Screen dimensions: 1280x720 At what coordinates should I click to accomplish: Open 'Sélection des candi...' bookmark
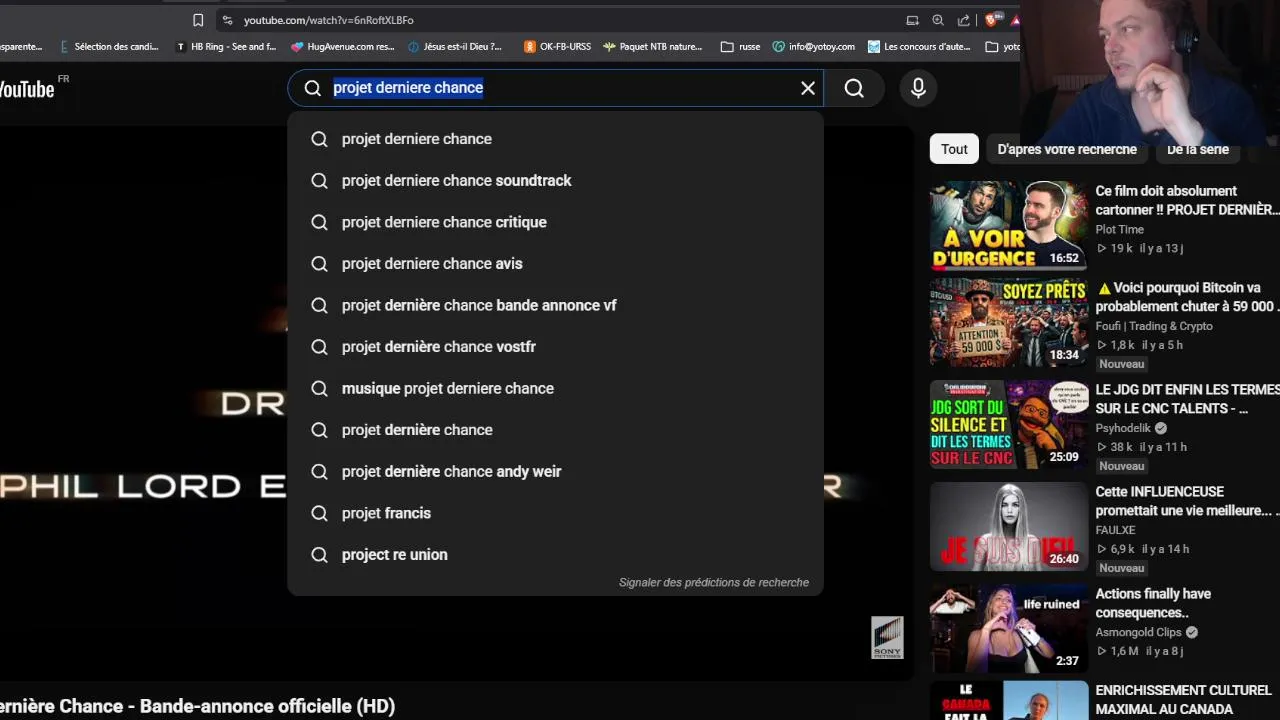point(110,46)
